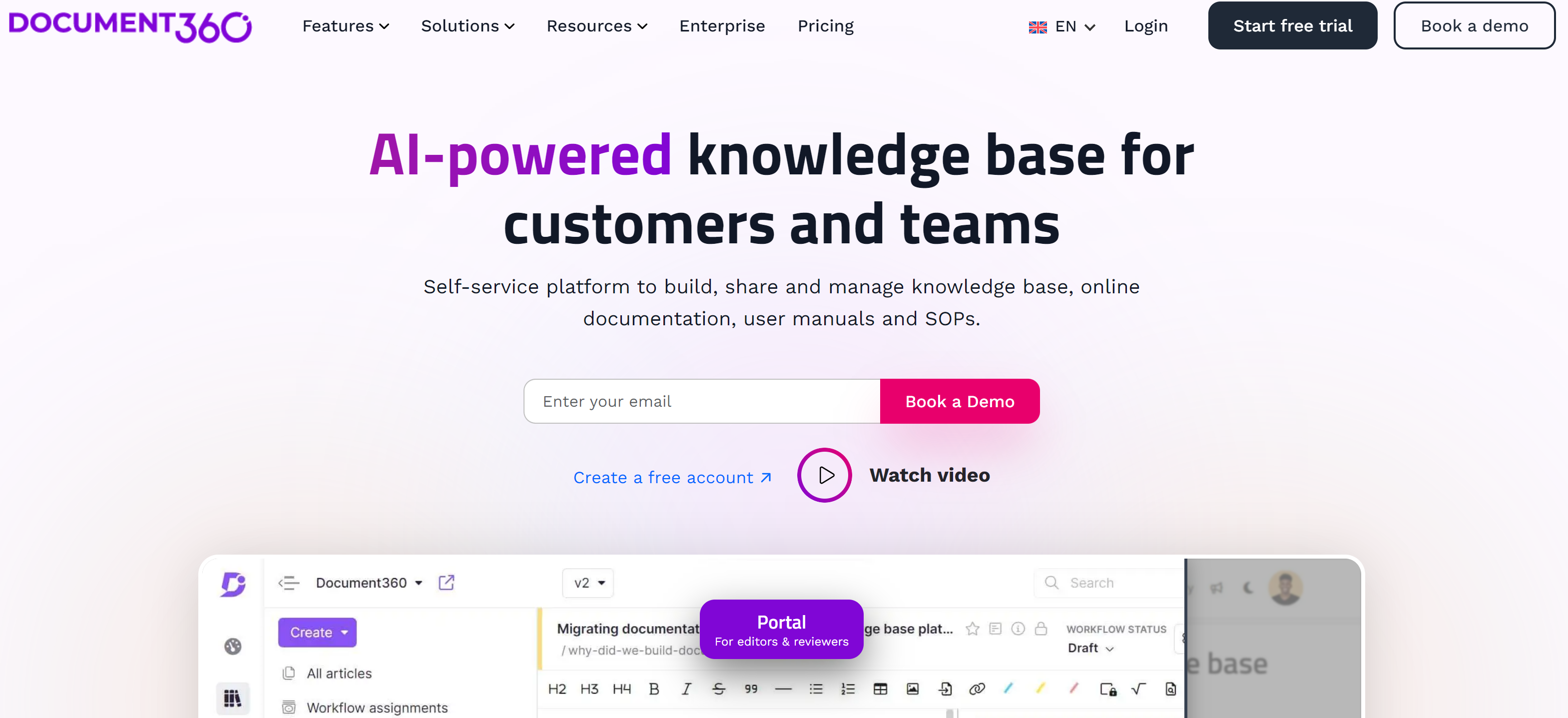Click the email input field

click(x=700, y=401)
